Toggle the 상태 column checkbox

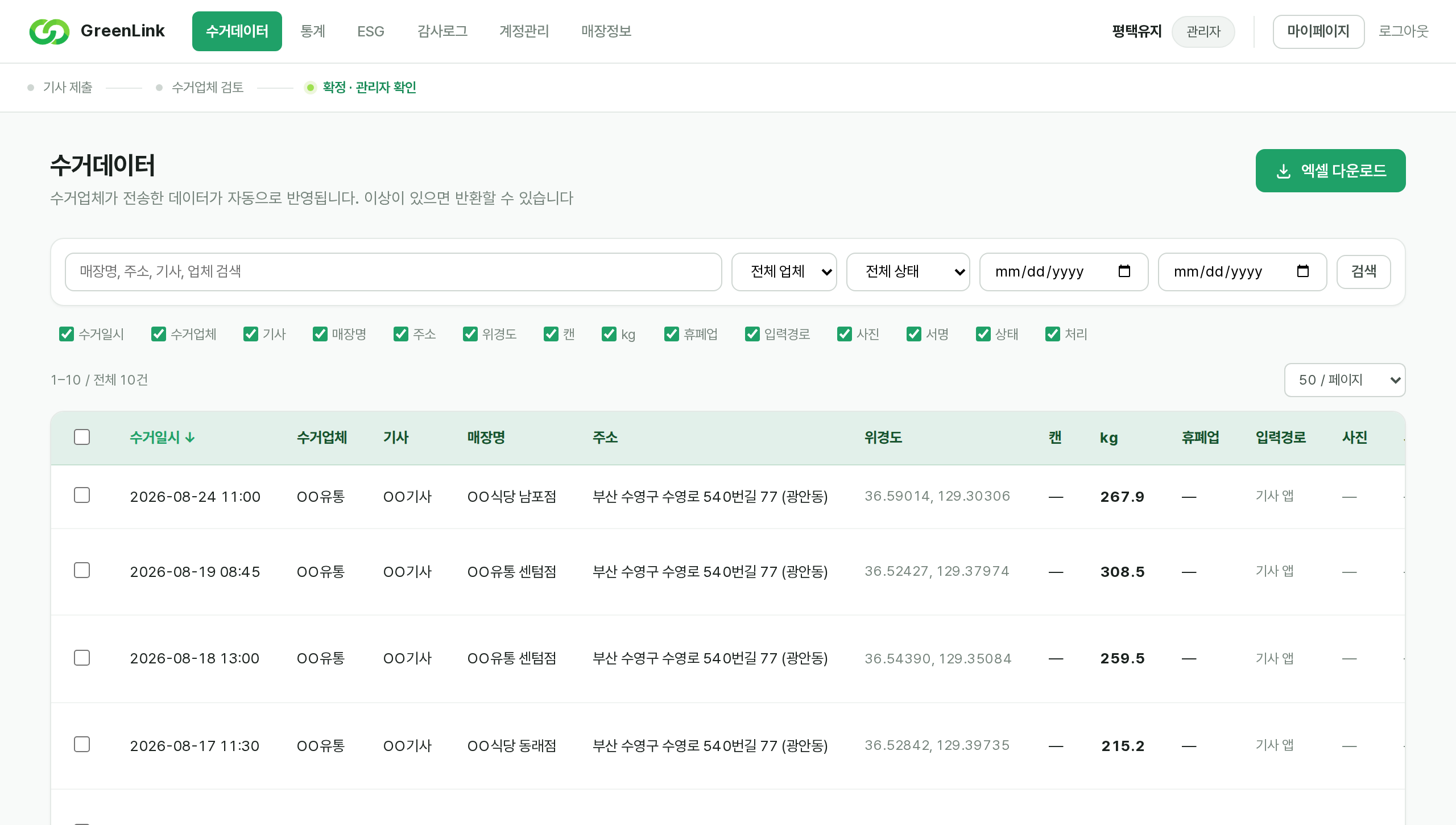point(983,334)
